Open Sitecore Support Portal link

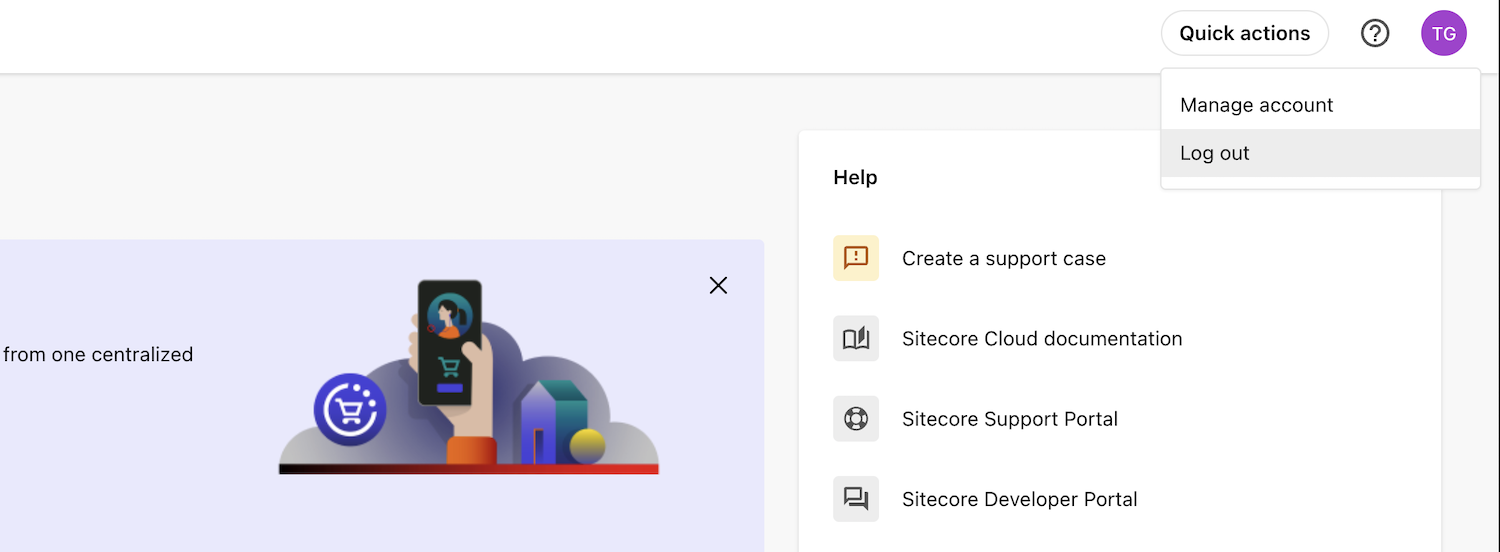coord(1010,419)
